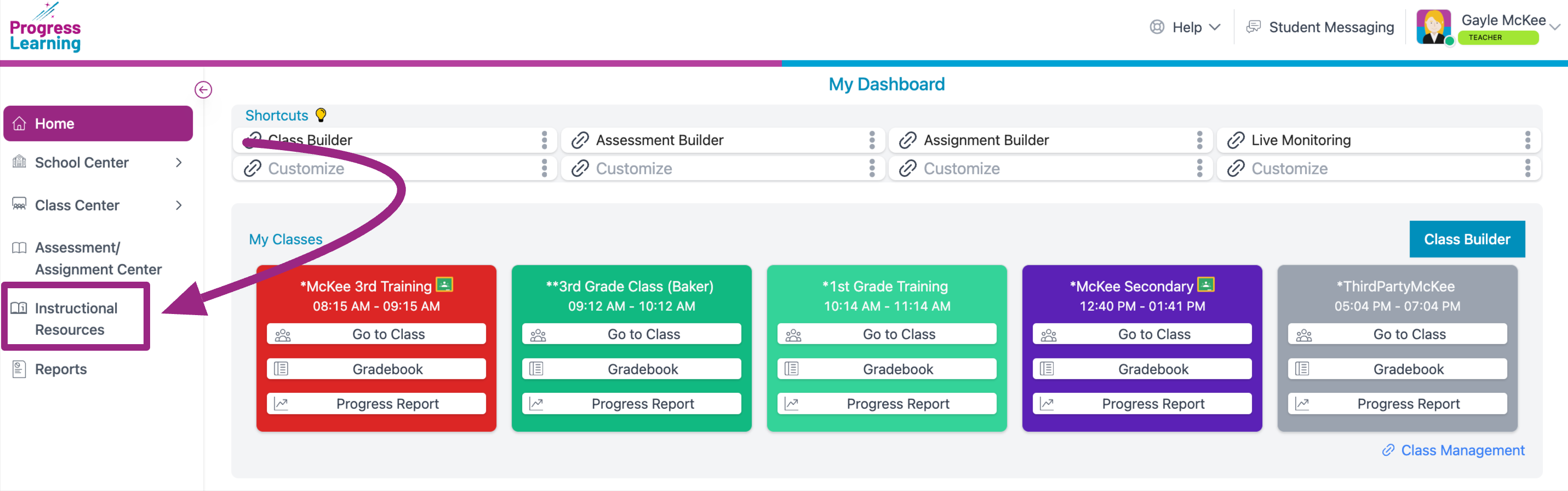The width and height of the screenshot is (1568, 491).
Task: Click Google Classroom icon on McKee 3rd Training
Action: pos(444,284)
